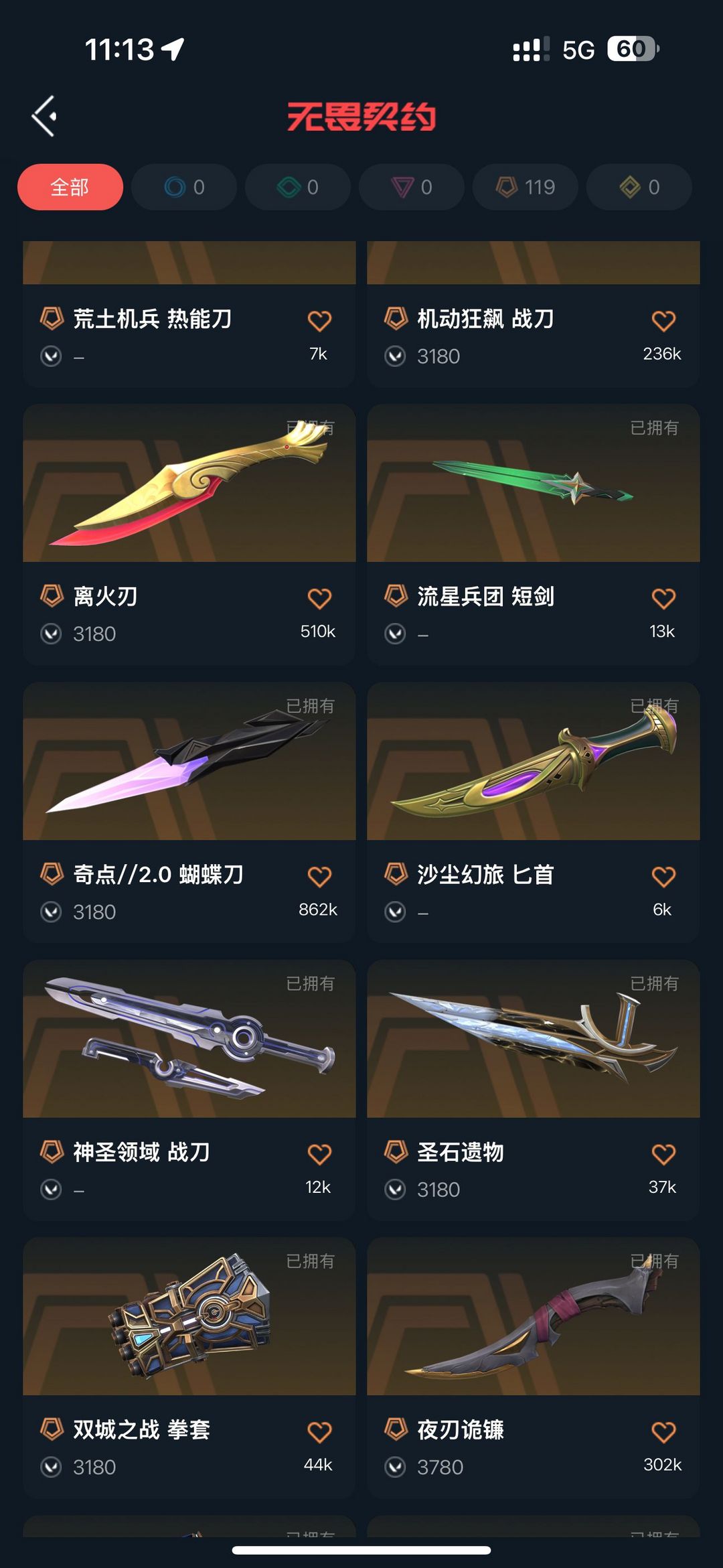This screenshot has height=1568, width=723.
Task: View 双城之战 拳套 gauntlet image
Action: click(x=189, y=1316)
